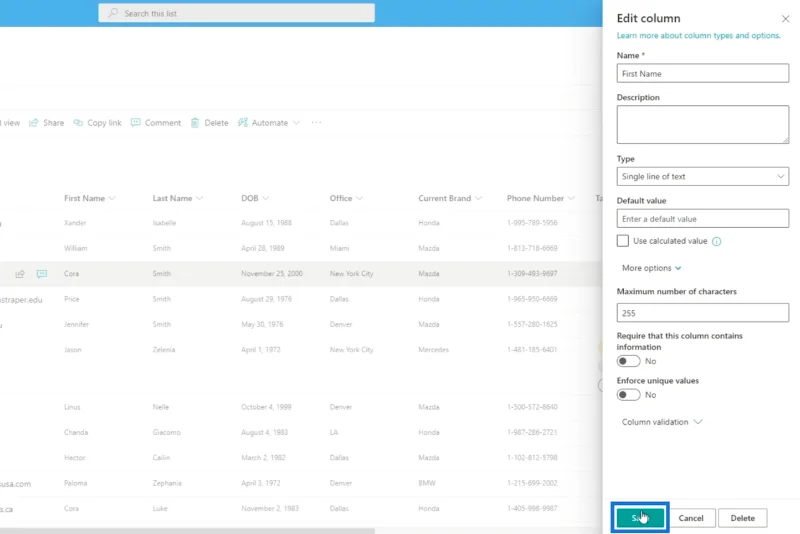800x534 pixels.
Task: Click the Share icon in toolbar
Action: [x=34, y=123]
